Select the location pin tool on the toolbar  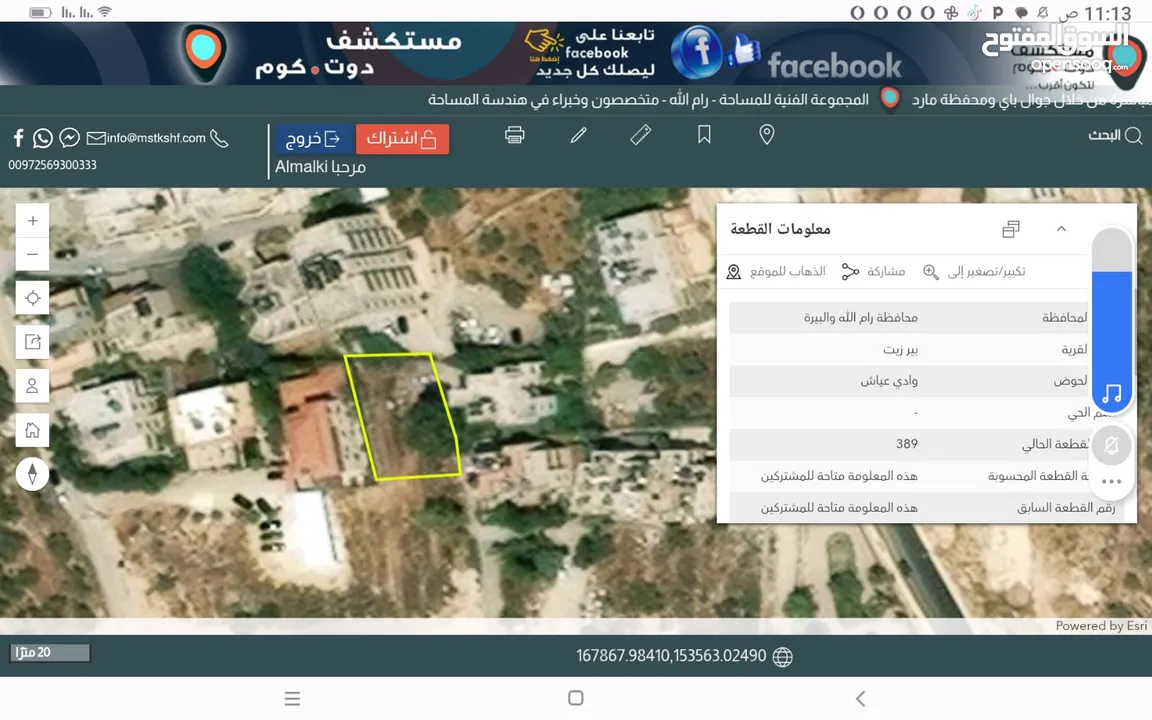[767, 134]
